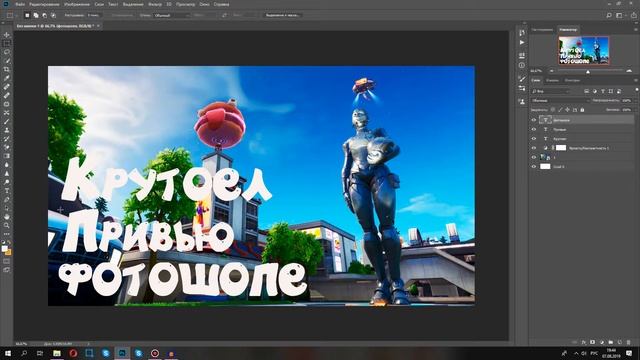Select the Lasso tool
Image resolution: width=640 pixels, height=360 pixels.
point(7,52)
